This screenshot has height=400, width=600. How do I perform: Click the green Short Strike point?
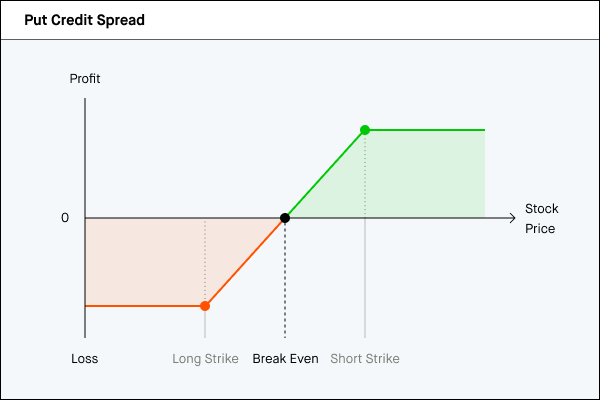(x=365, y=130)
